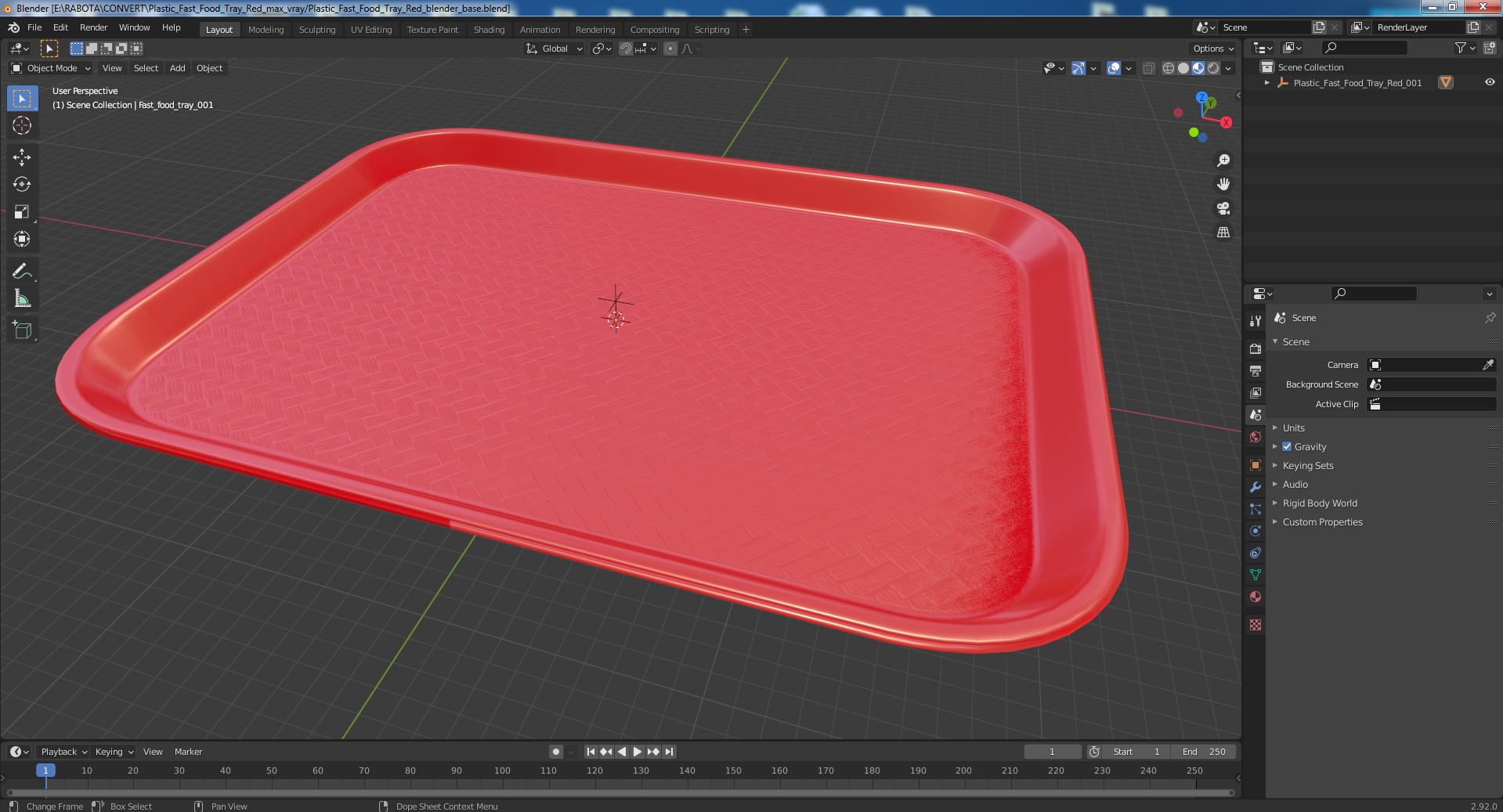Open the Material properties tab
1503x812 pixels.
pos(1256,597)
